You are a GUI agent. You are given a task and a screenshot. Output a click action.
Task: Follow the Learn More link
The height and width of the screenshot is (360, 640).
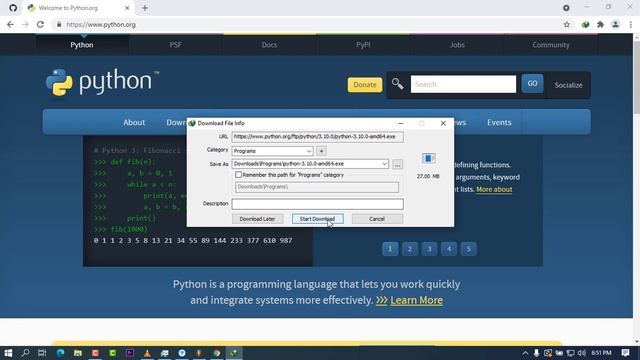(x=416, y=300)
